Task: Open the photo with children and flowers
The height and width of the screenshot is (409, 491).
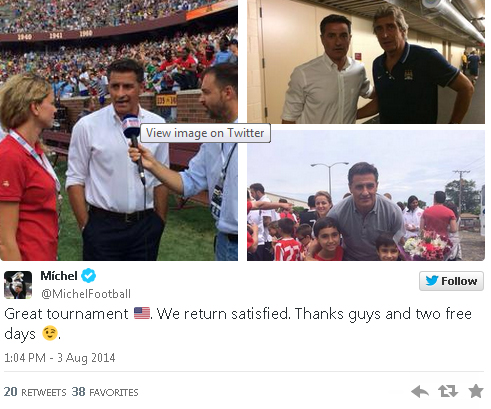Action: click(x=366, y=195)
